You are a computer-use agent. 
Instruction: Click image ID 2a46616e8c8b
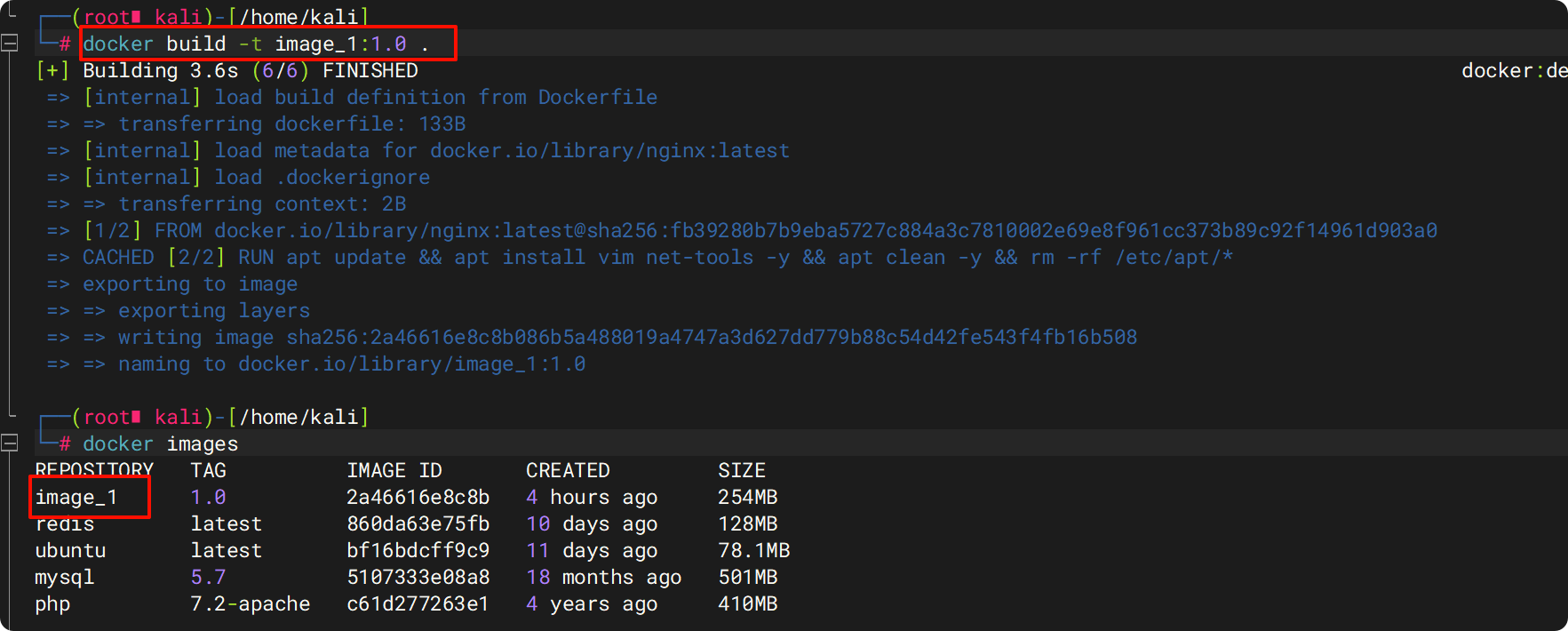[x=418, y=498]
